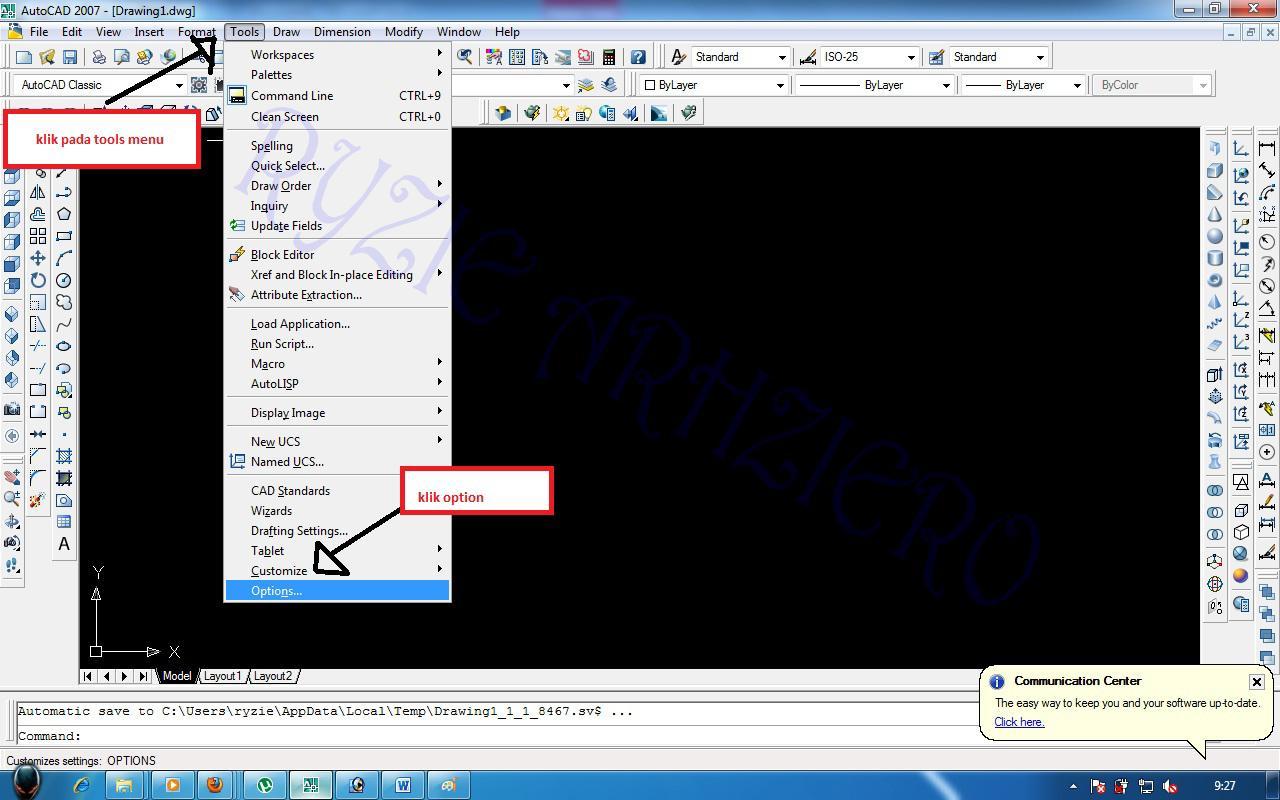Open the Block Editor entry

337,255
